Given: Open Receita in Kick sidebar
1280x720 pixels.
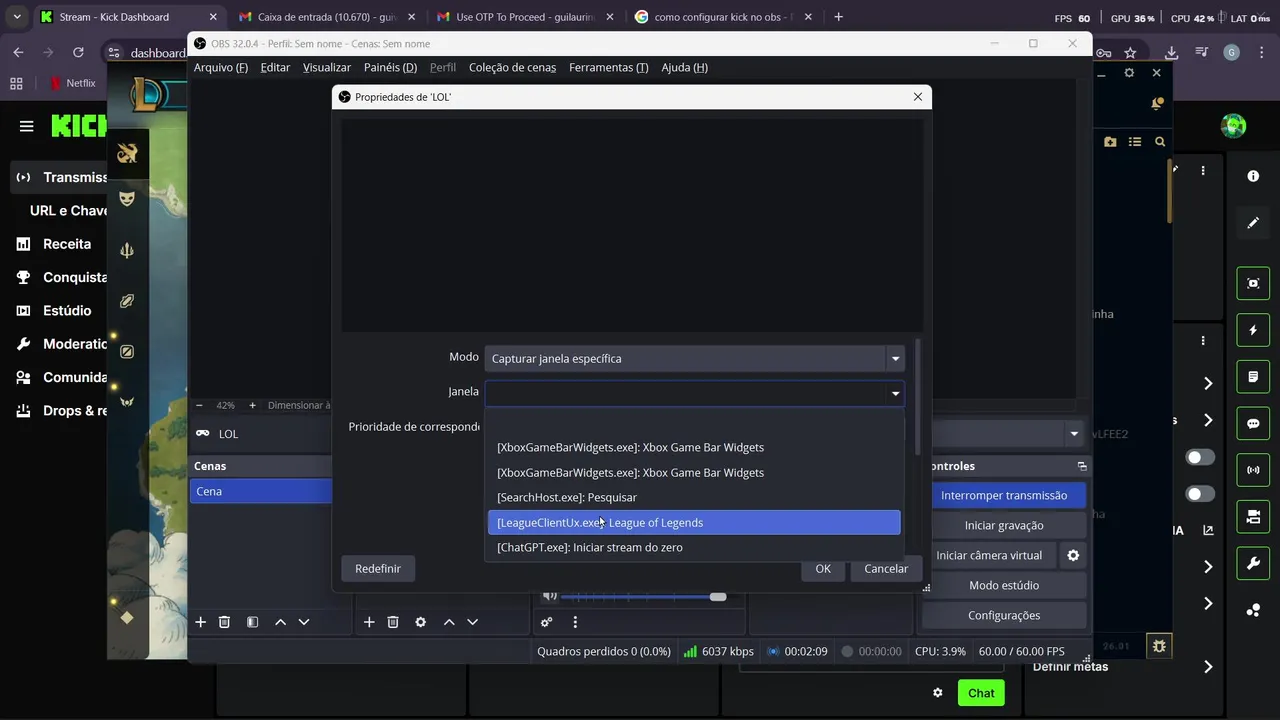Looking at the screenshot, I should 67,244.
